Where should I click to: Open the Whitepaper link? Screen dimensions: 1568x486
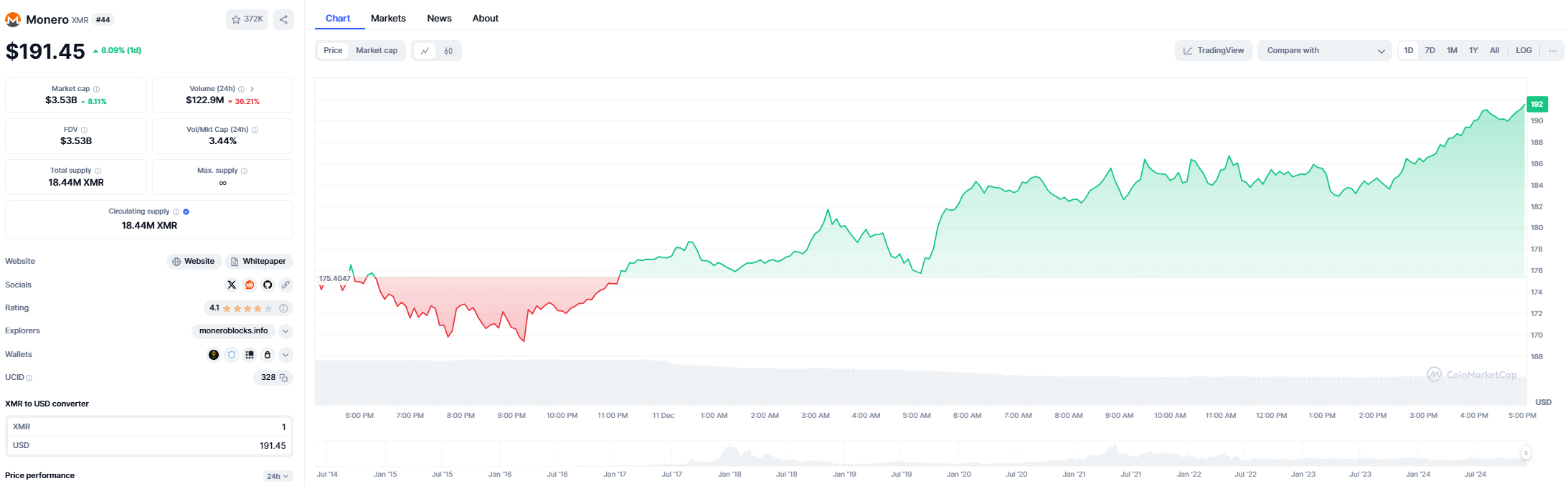258,262
